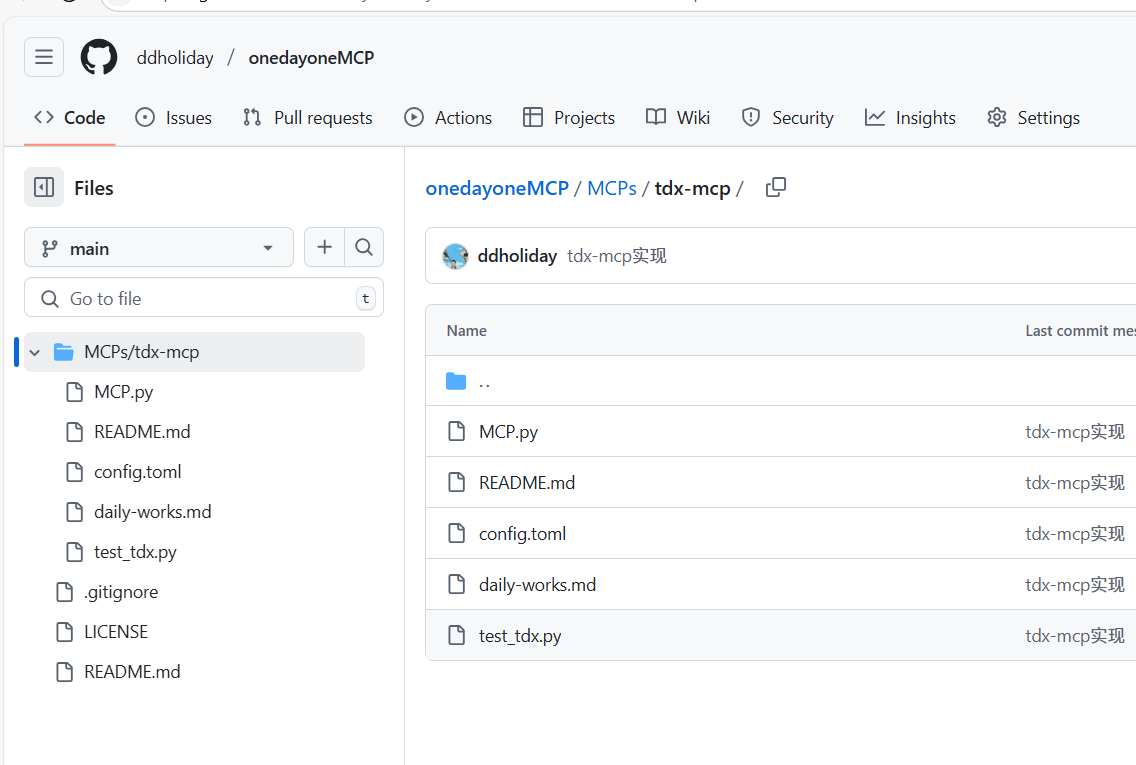Click ddholiday author name in commit bar
The height and width of the screenshot is (765, 1136).
[517, 256]
